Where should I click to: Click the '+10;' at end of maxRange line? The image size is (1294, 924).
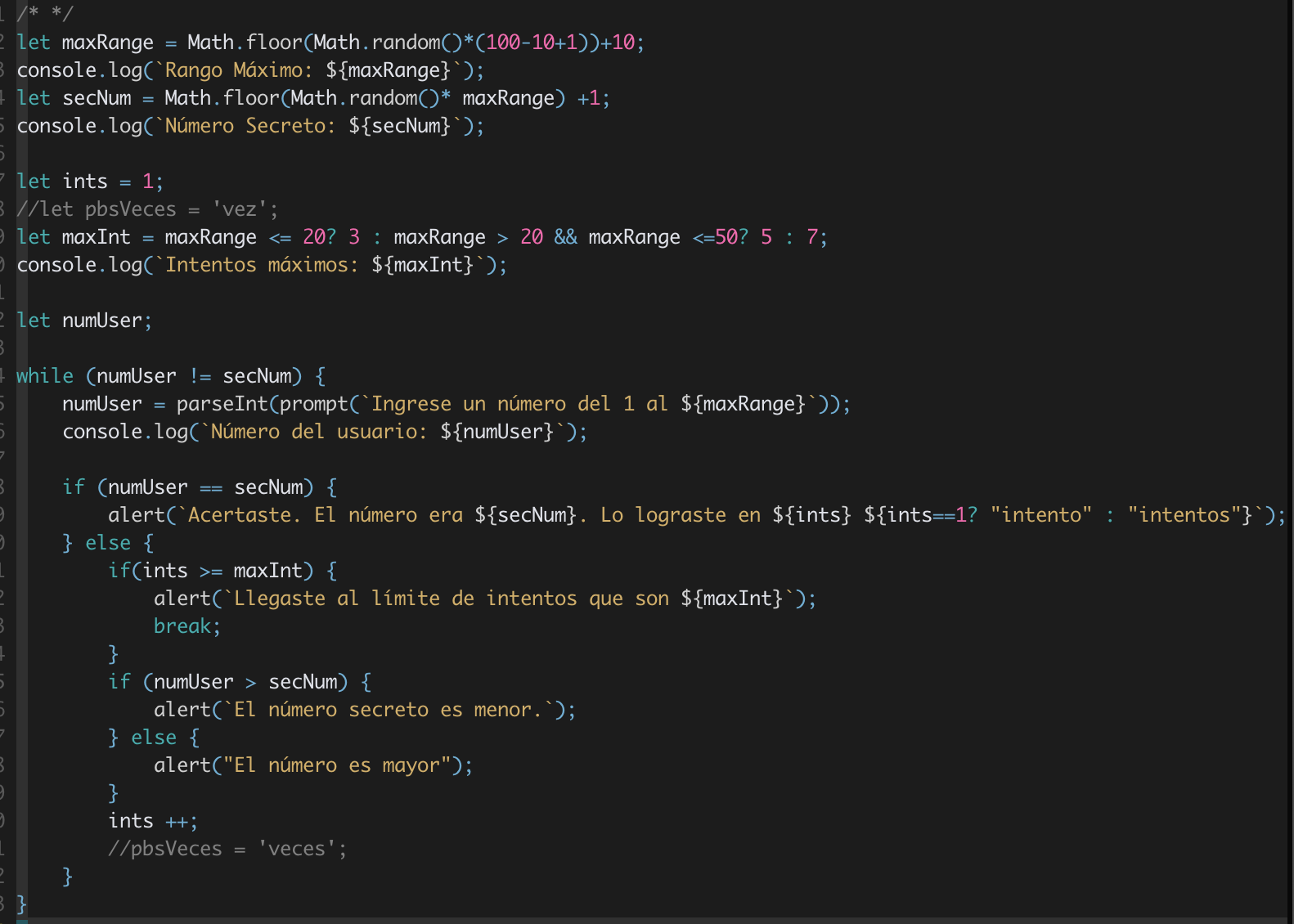[622, 43]
